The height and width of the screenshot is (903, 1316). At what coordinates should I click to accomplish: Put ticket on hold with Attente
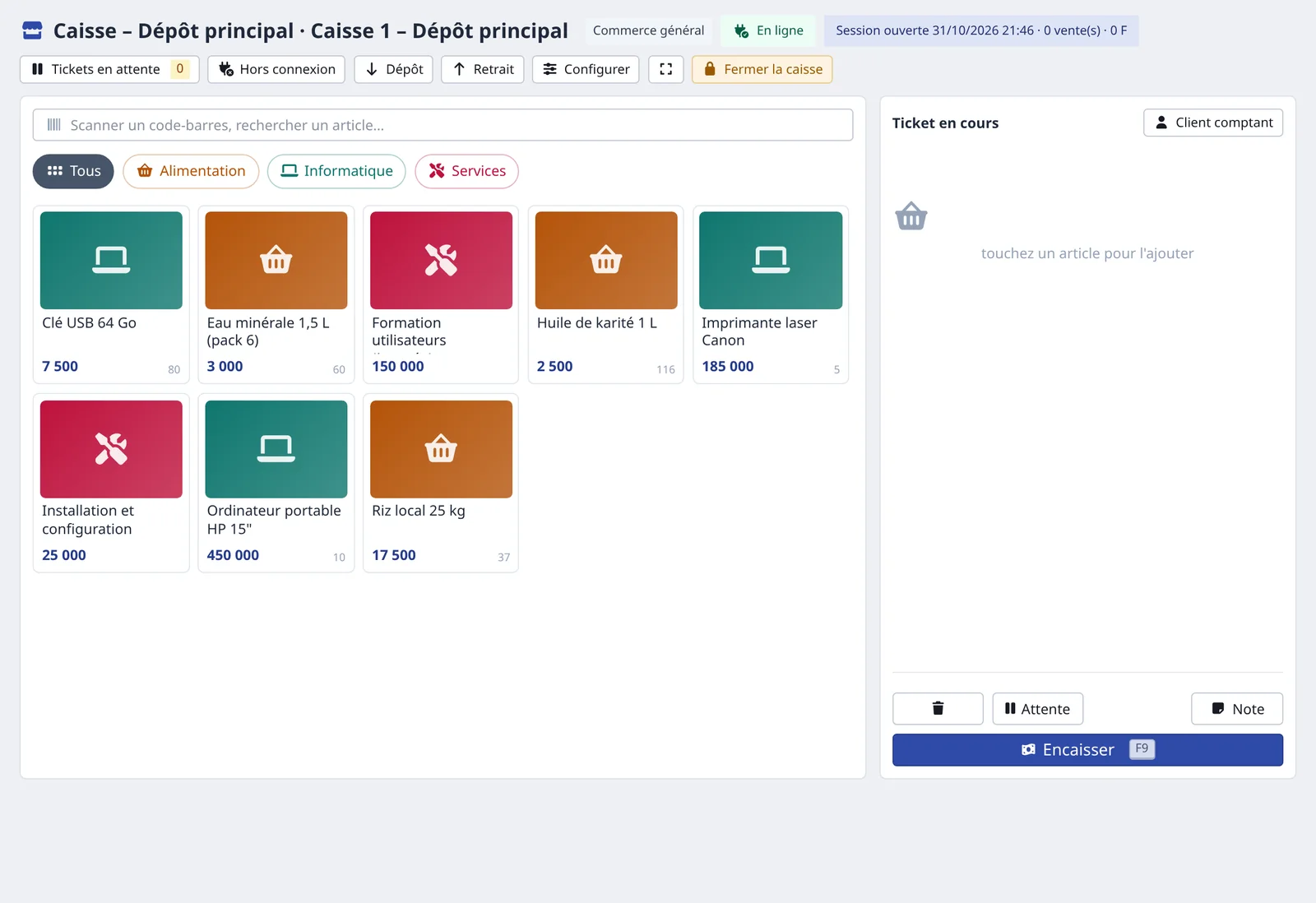[1038, 709]
